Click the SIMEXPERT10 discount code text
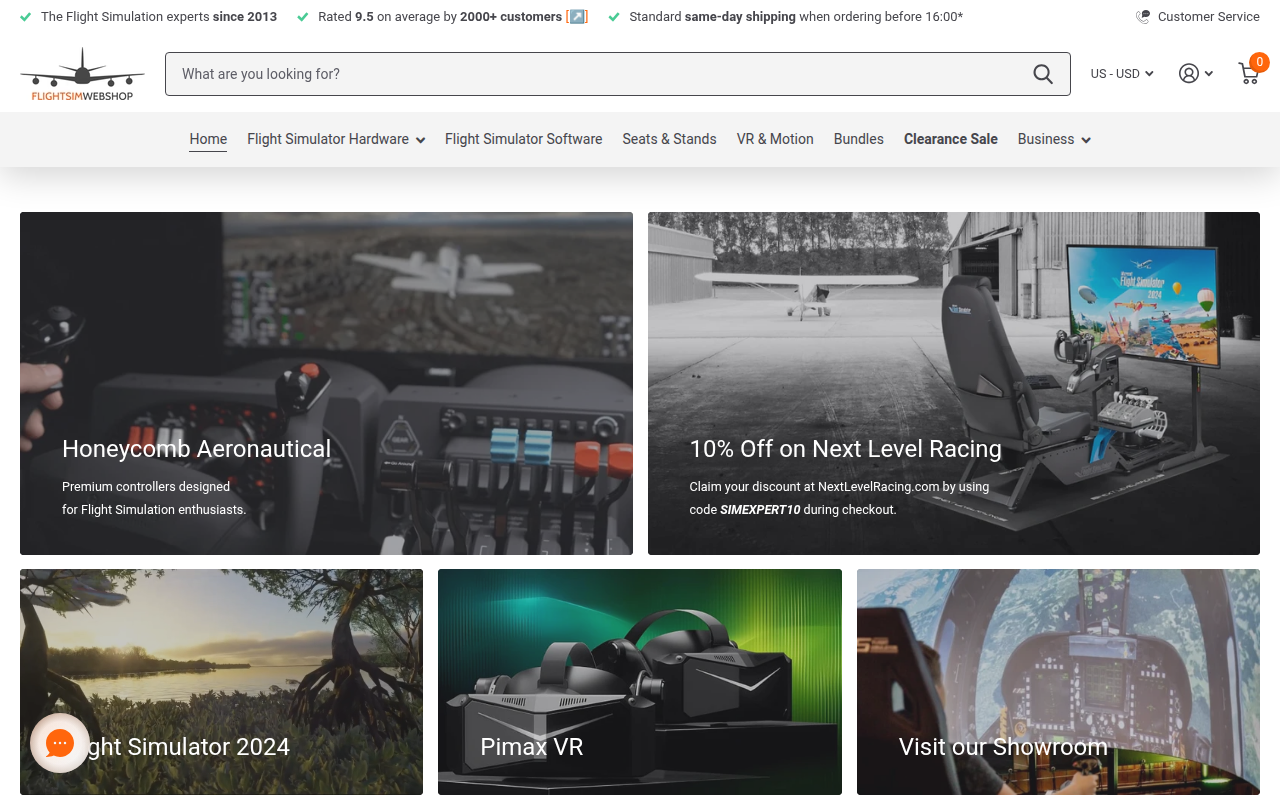1280x800 pixels. (760, 509)
